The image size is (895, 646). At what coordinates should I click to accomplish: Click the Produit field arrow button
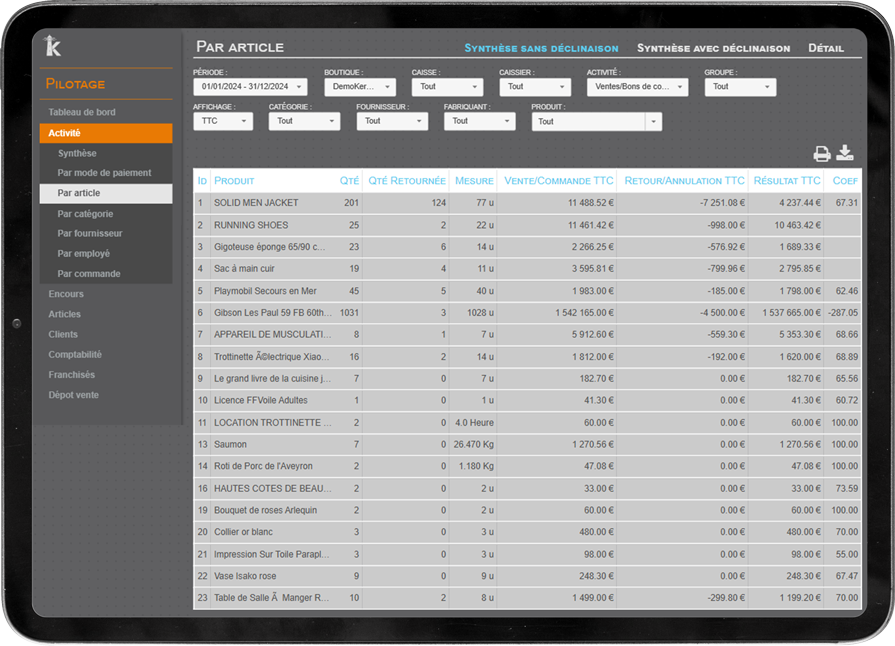[x=654, y=122]
